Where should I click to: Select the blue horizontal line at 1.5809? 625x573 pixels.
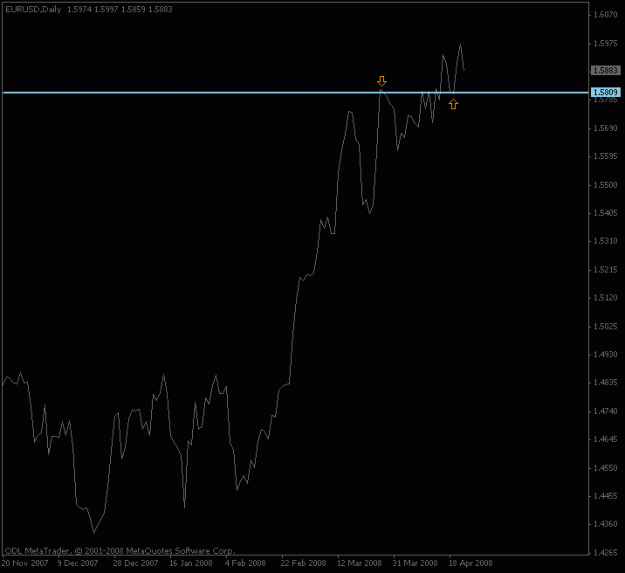coord(295,92)
